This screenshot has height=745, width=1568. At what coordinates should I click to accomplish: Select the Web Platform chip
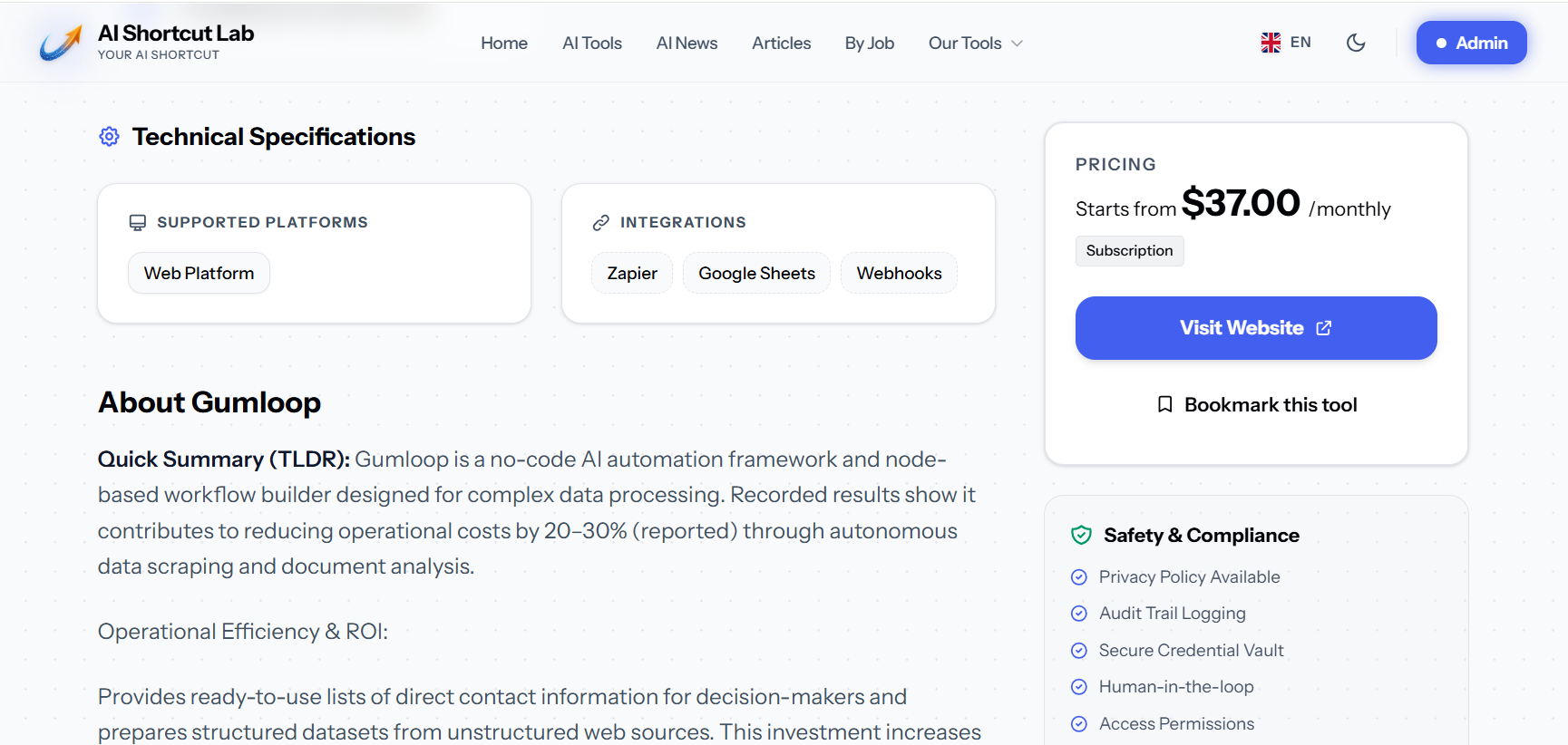coord(200,273)
